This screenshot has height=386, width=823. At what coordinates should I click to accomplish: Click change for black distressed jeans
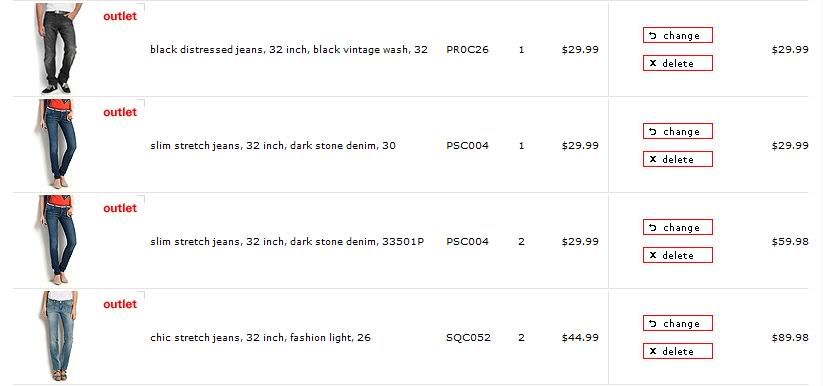click(678, 35)
